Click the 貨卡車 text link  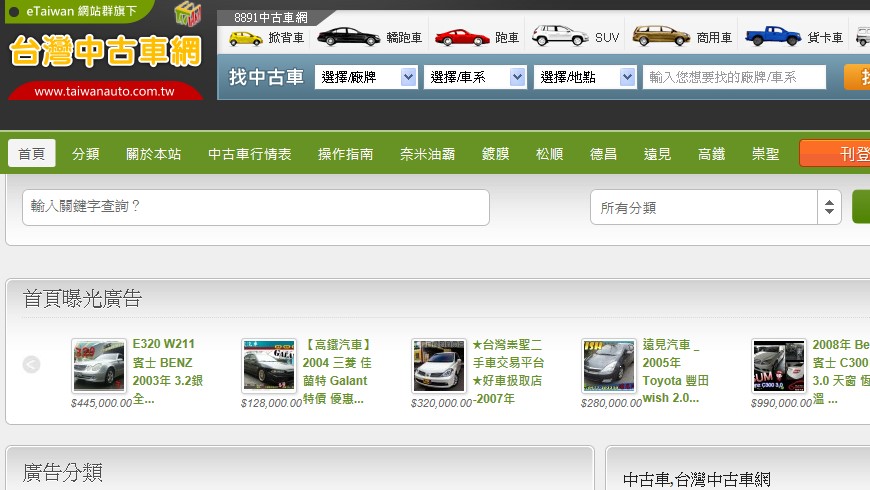click(825, 38)
